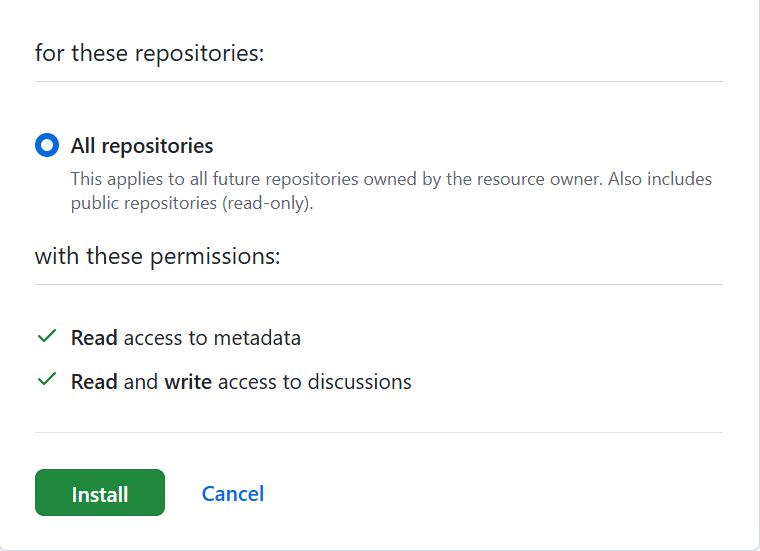Click the 'for these repositories:' heading
760x551 pixels.
[x=149, y=53]
